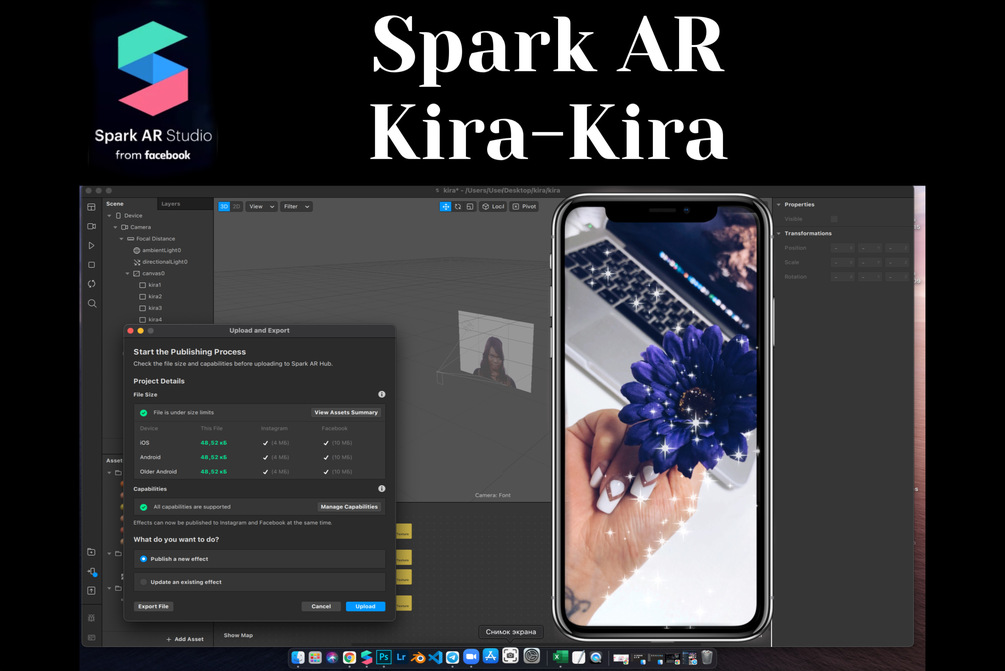Open the Filter dropdown

(x=296, y=206)
